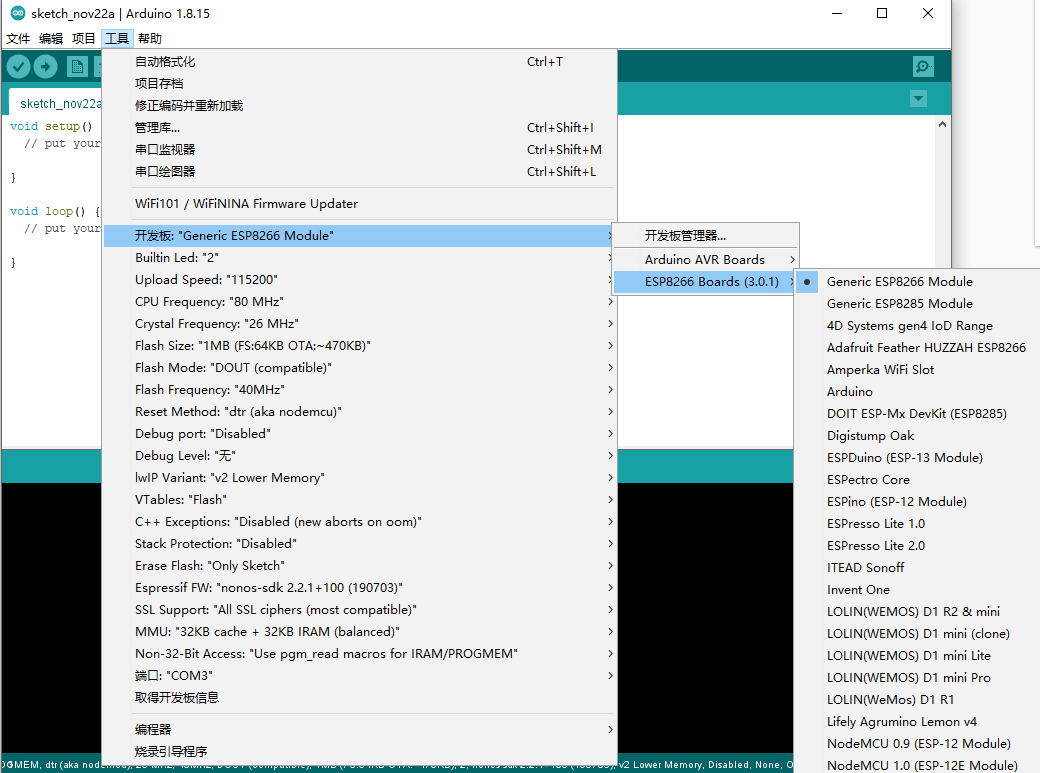Expand the VTables Flash submenu

(360, 500)
